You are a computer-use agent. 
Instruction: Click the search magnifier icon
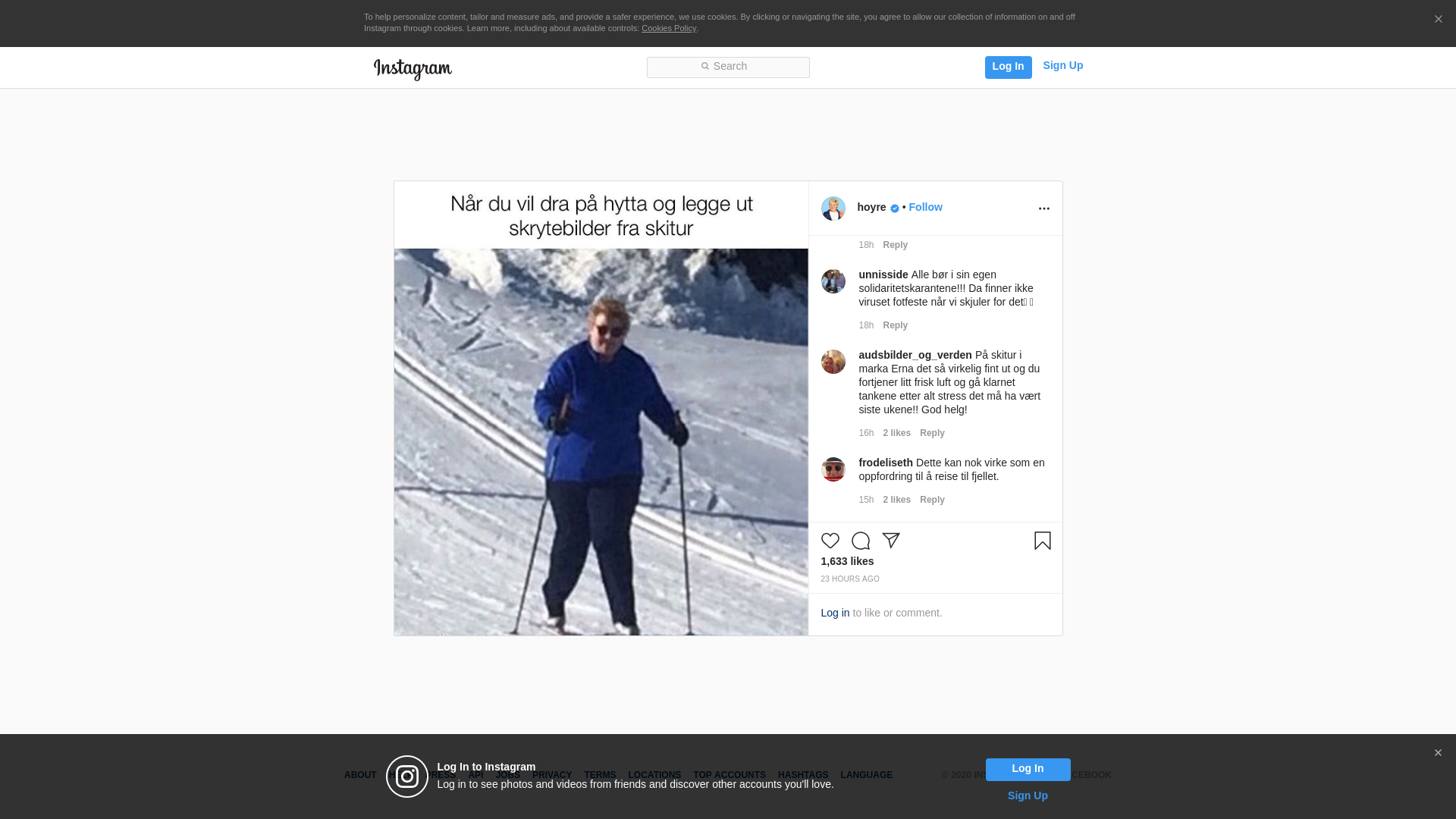[x=704, y=67]
